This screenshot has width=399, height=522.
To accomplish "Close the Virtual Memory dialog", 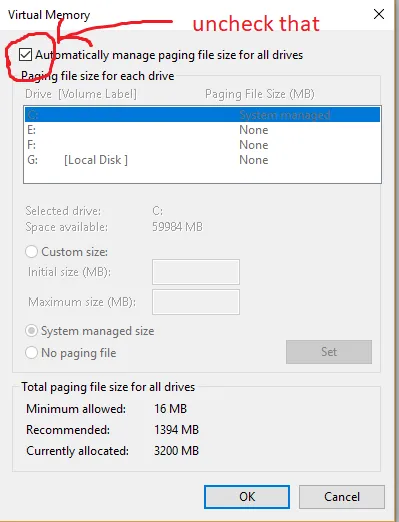I will coord(379,14).
